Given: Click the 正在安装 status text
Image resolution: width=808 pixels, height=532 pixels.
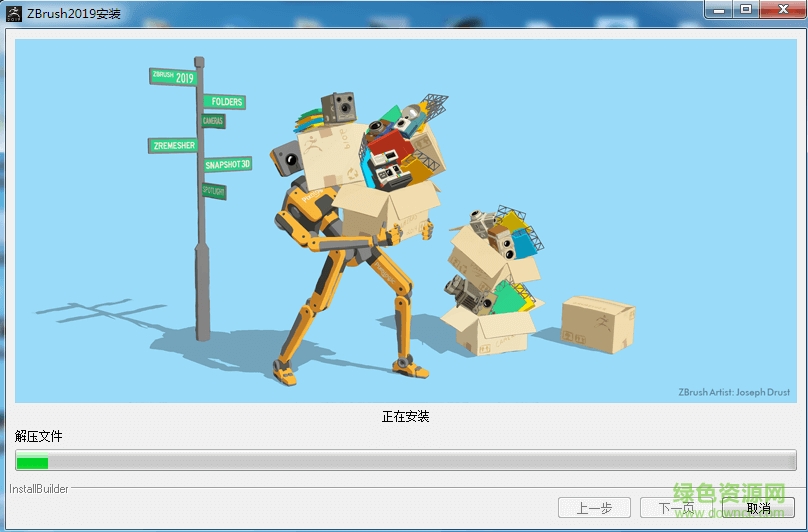Looking at the screenshot, I should pos(405,416).
